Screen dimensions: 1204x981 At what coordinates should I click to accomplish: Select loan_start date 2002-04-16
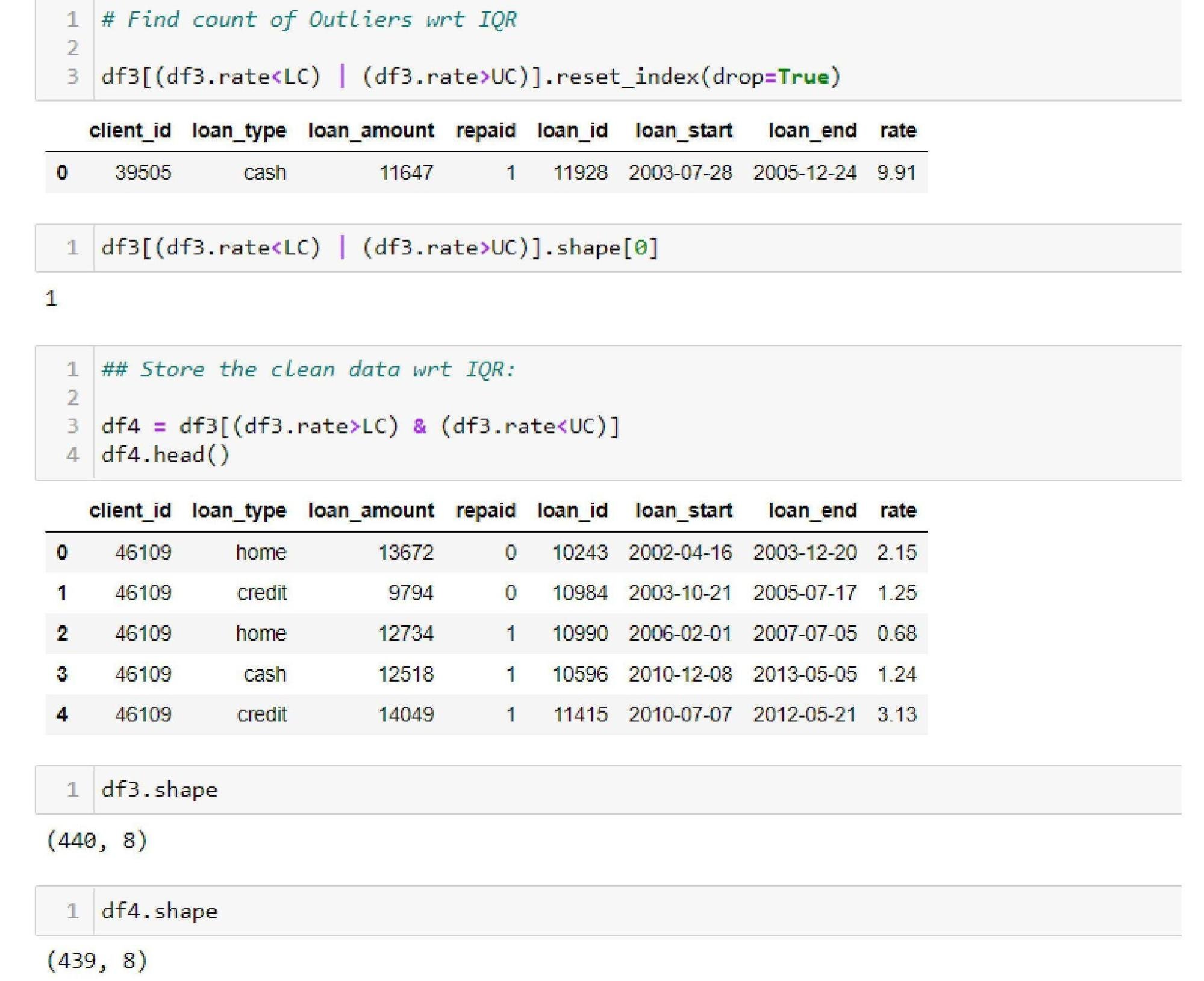click(x=681, y=552)
